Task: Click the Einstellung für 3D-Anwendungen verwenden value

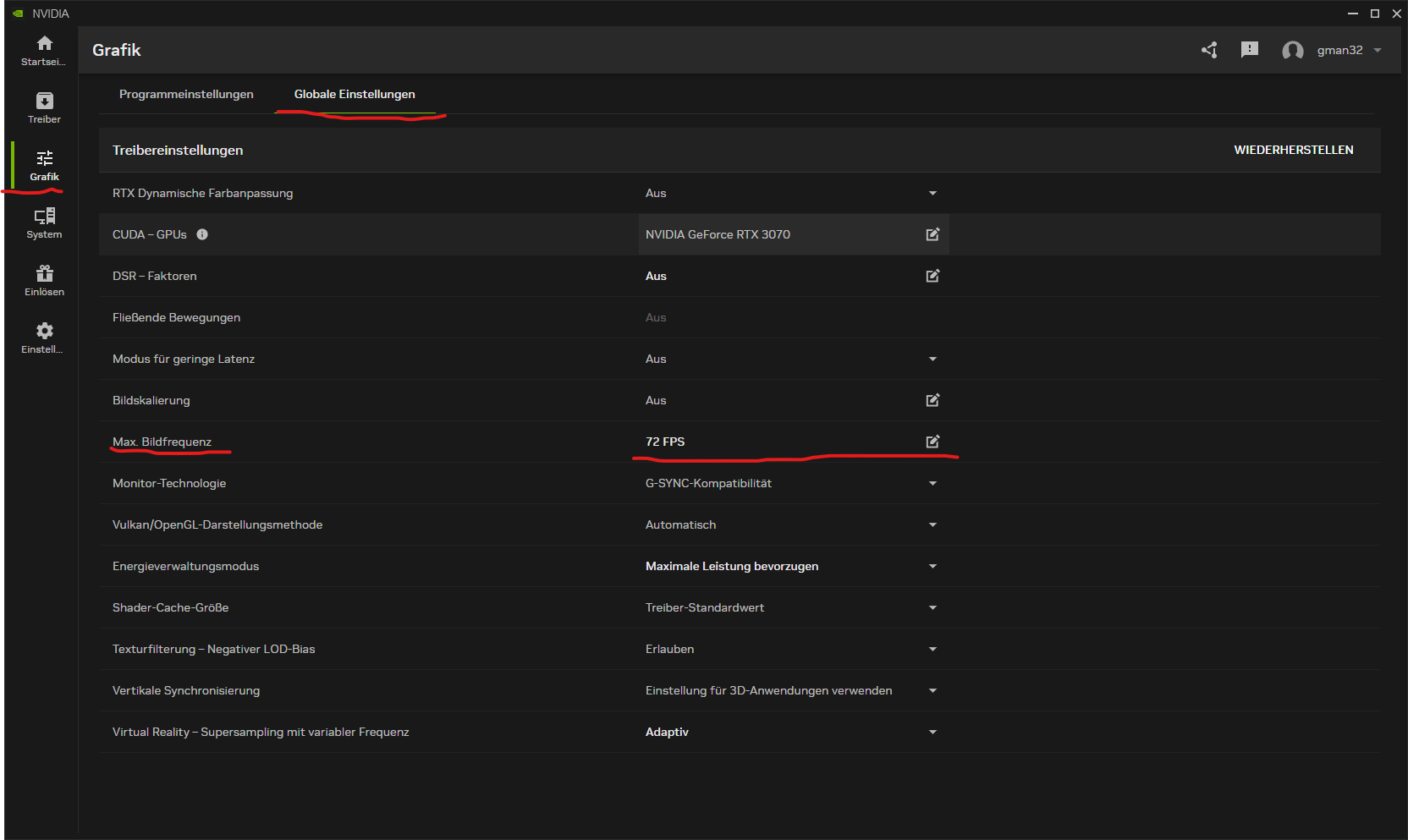Action: tap(768, 690)
